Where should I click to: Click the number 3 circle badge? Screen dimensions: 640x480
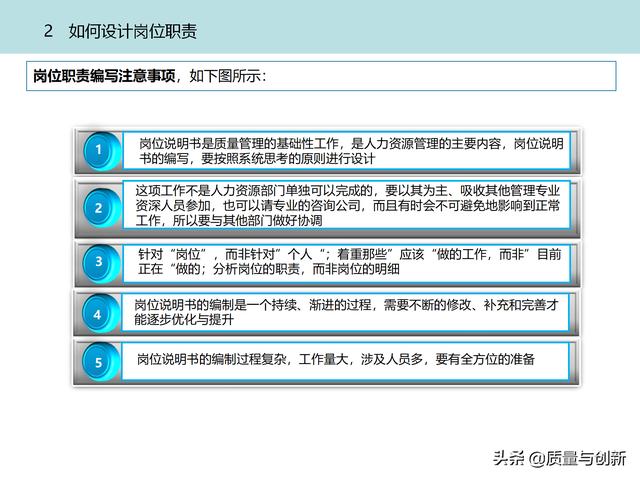click(98, 262)
